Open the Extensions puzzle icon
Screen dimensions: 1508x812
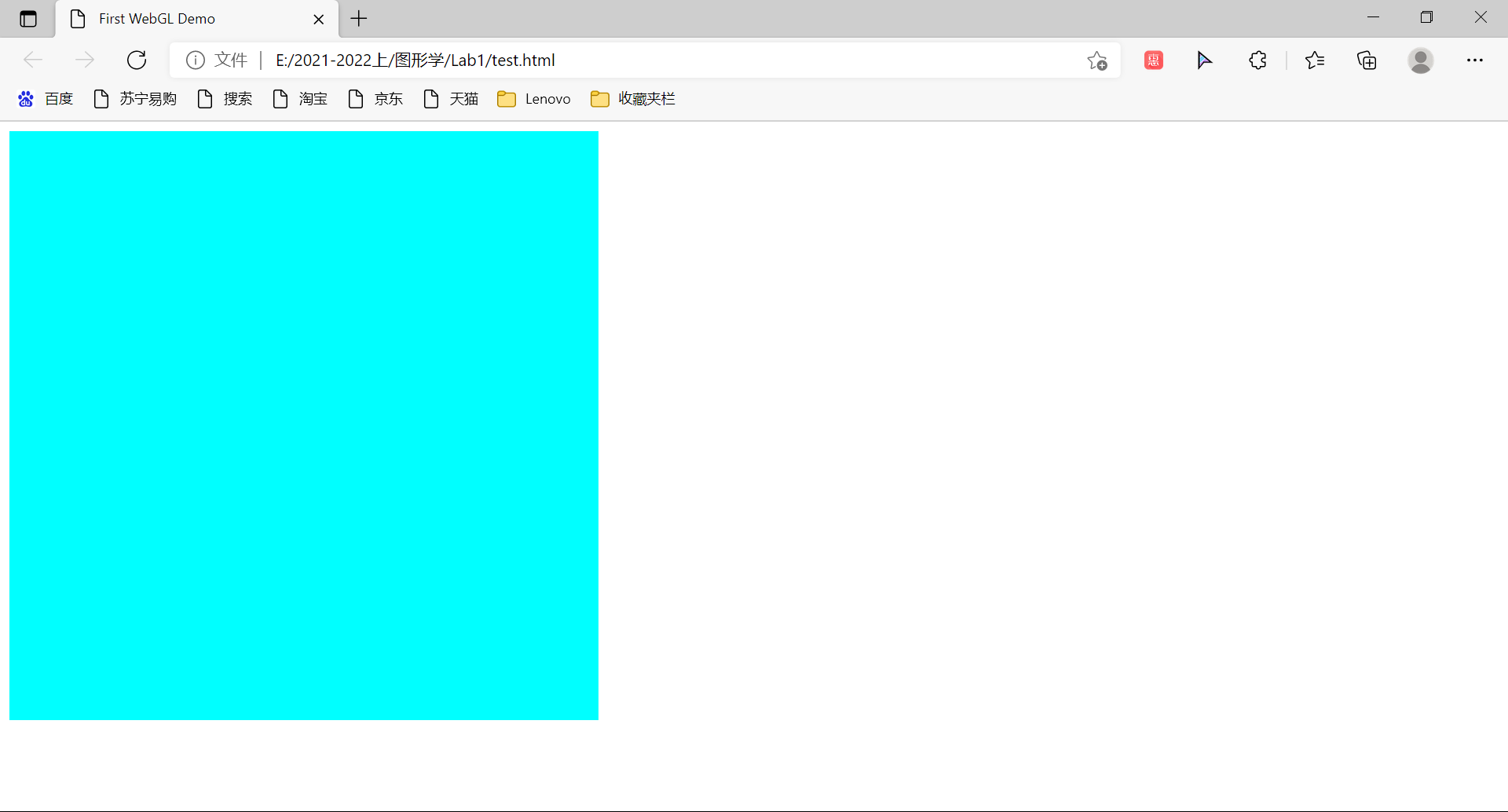click(x=1257, y=60)
